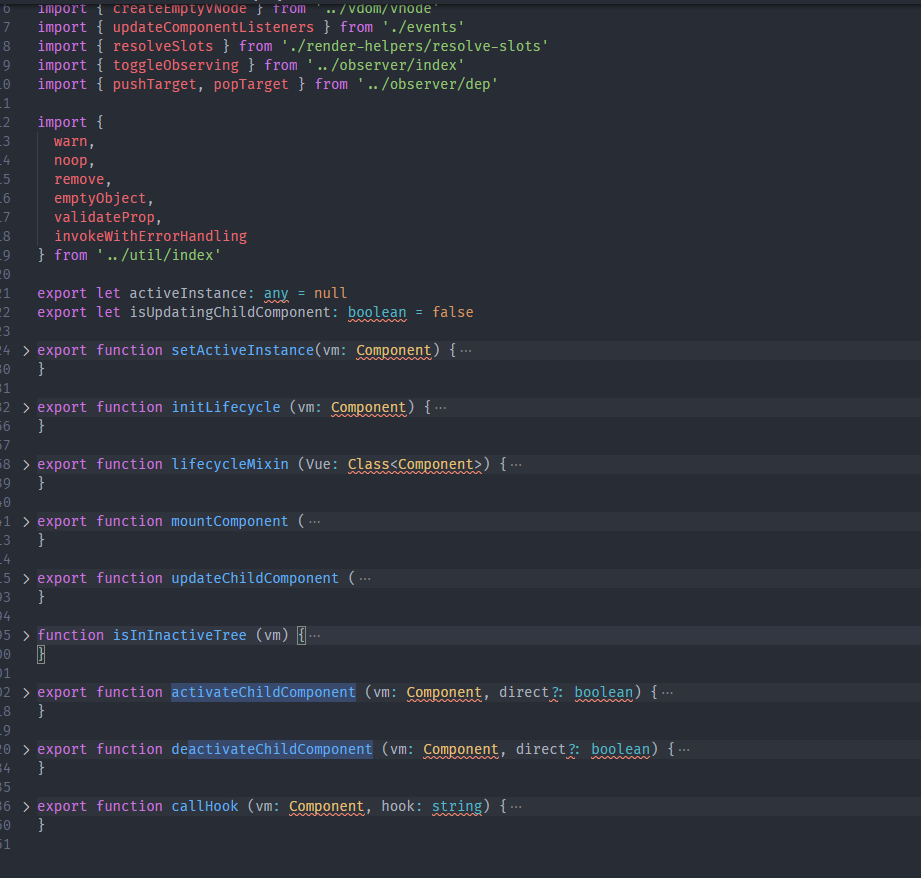Click the underlined 'any' type annotation

pyautogui.click(x=276, y=294)
